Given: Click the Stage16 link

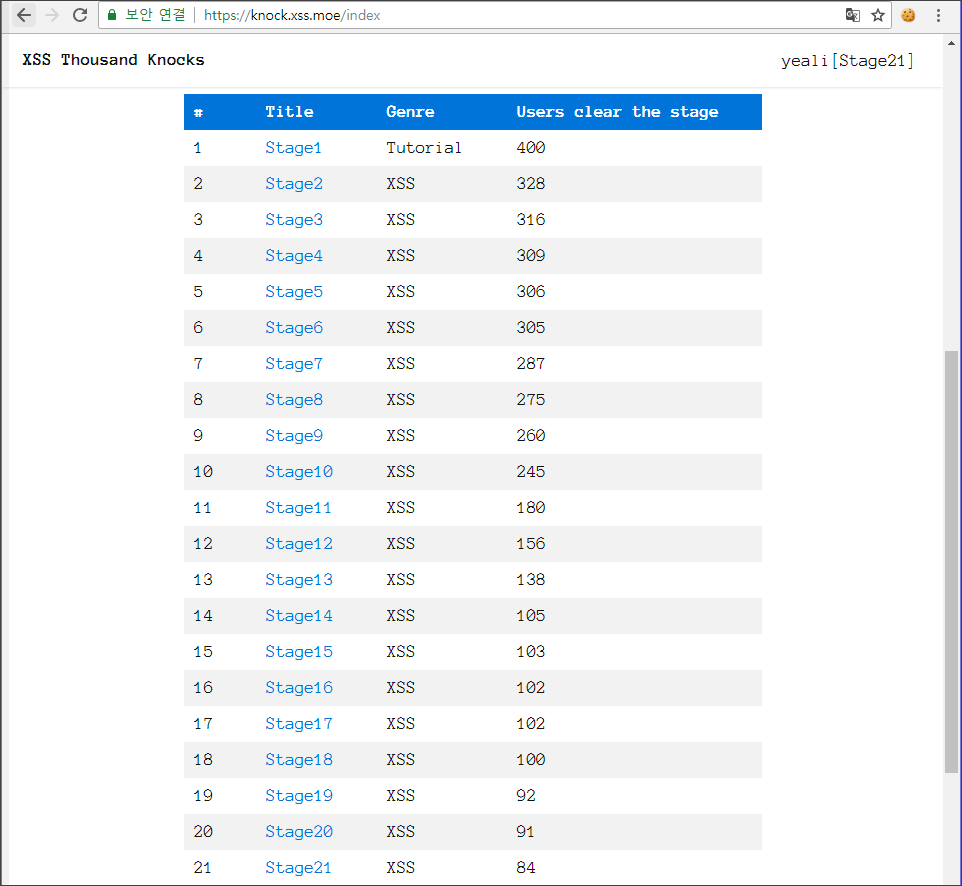Looking at the screenshot, I should (x=299, y=688).
